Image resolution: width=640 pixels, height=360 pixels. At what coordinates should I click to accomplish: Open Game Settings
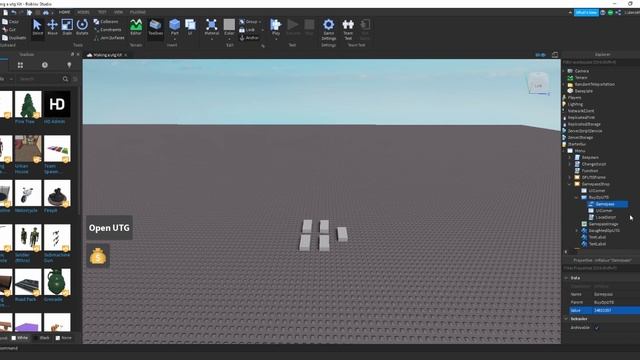tap(329, 29)
